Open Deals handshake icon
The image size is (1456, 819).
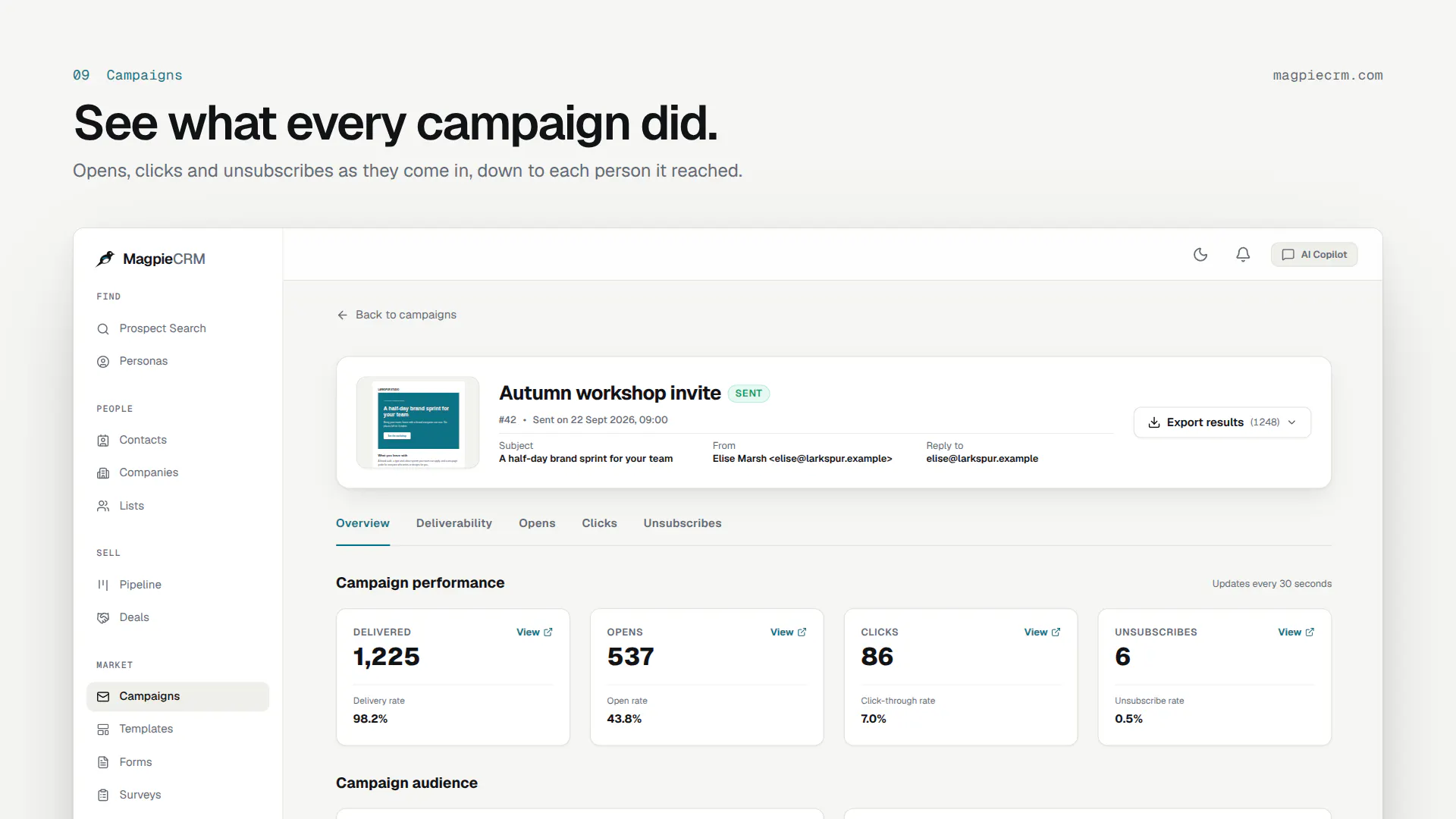pos(103,618)
